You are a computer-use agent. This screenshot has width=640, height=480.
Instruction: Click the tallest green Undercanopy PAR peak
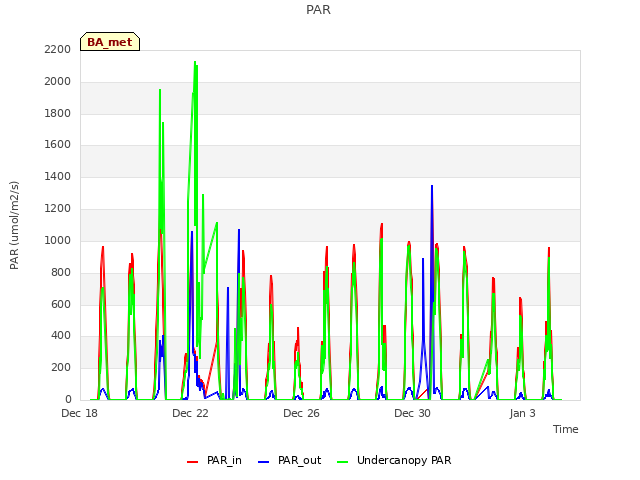(195, 62)
